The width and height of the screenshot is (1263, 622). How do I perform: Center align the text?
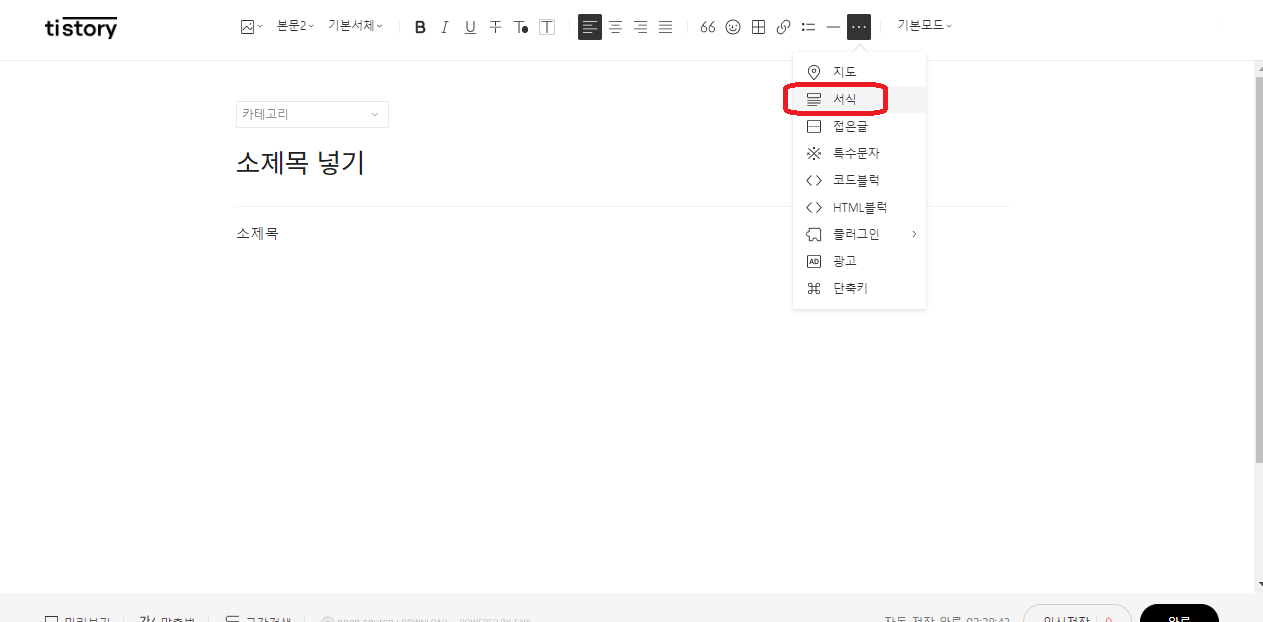(615, 27)
